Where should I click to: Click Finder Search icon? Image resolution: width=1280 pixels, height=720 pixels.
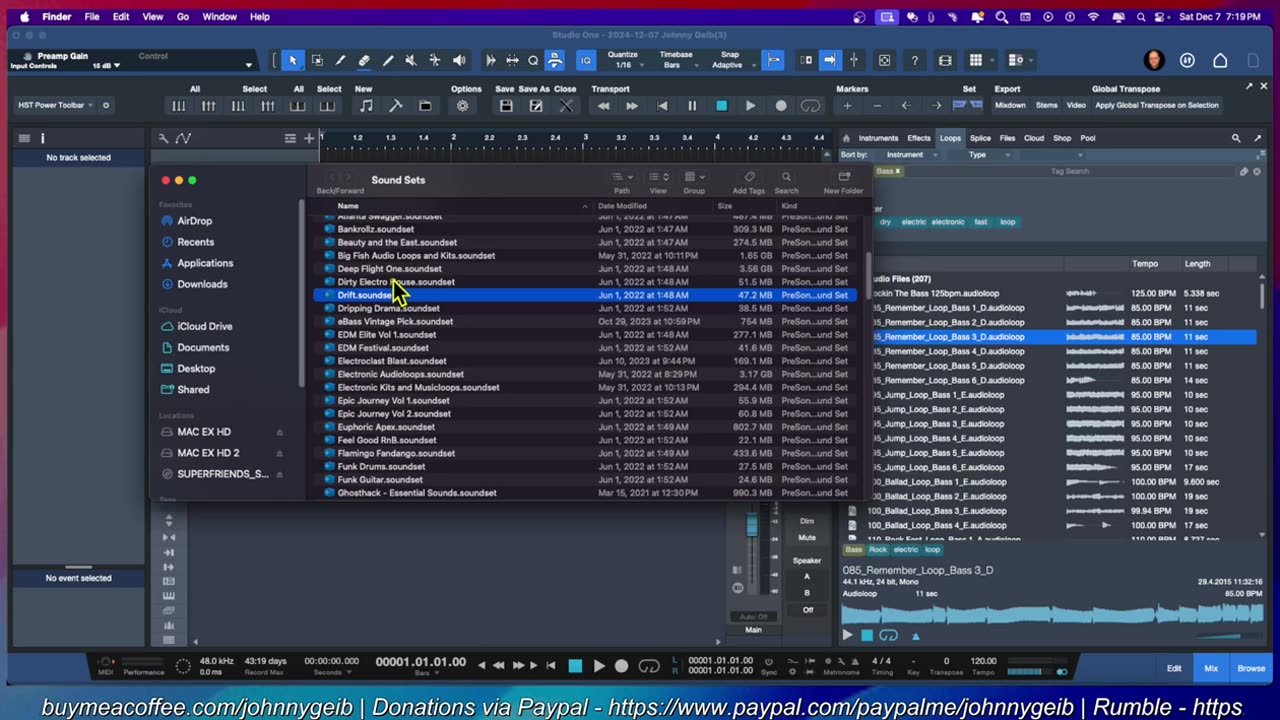pyautogui.click(x=786, y=178)
